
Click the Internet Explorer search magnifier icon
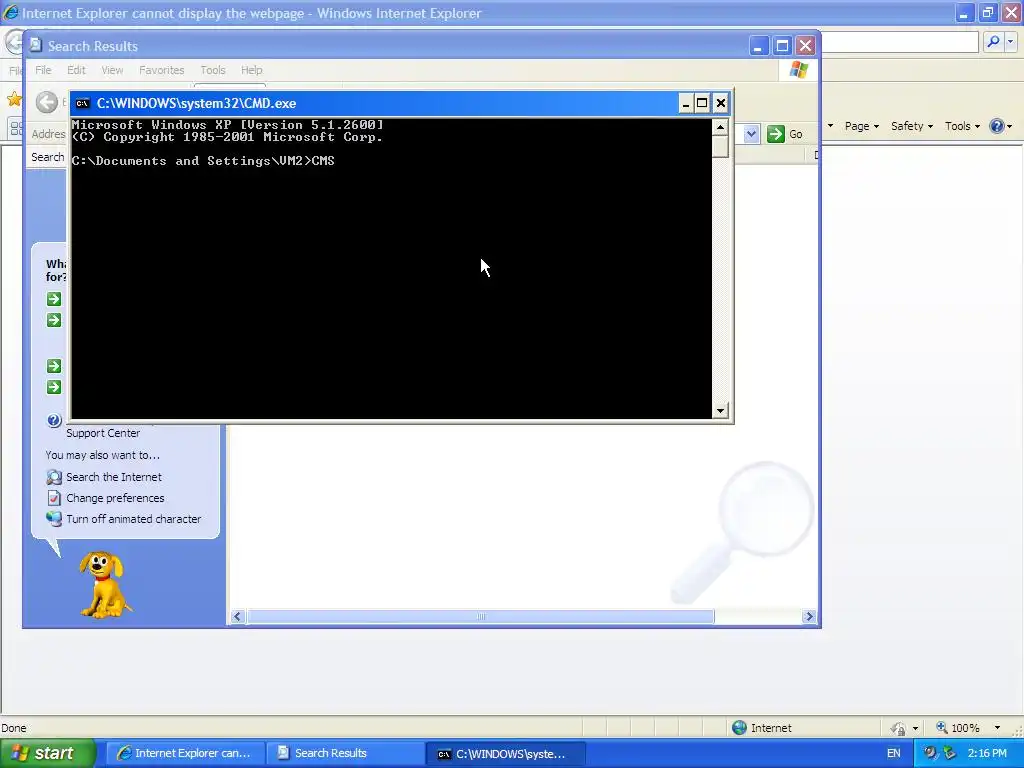tap(993, 42)
